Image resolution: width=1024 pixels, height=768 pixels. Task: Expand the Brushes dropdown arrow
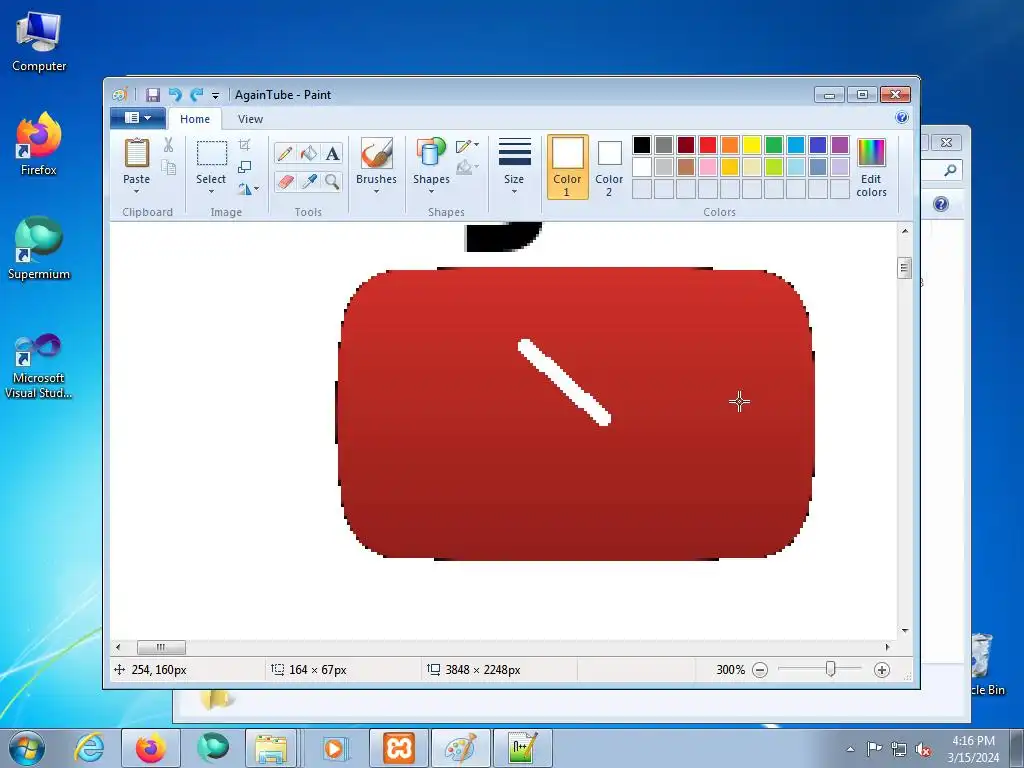coord(376,191)
